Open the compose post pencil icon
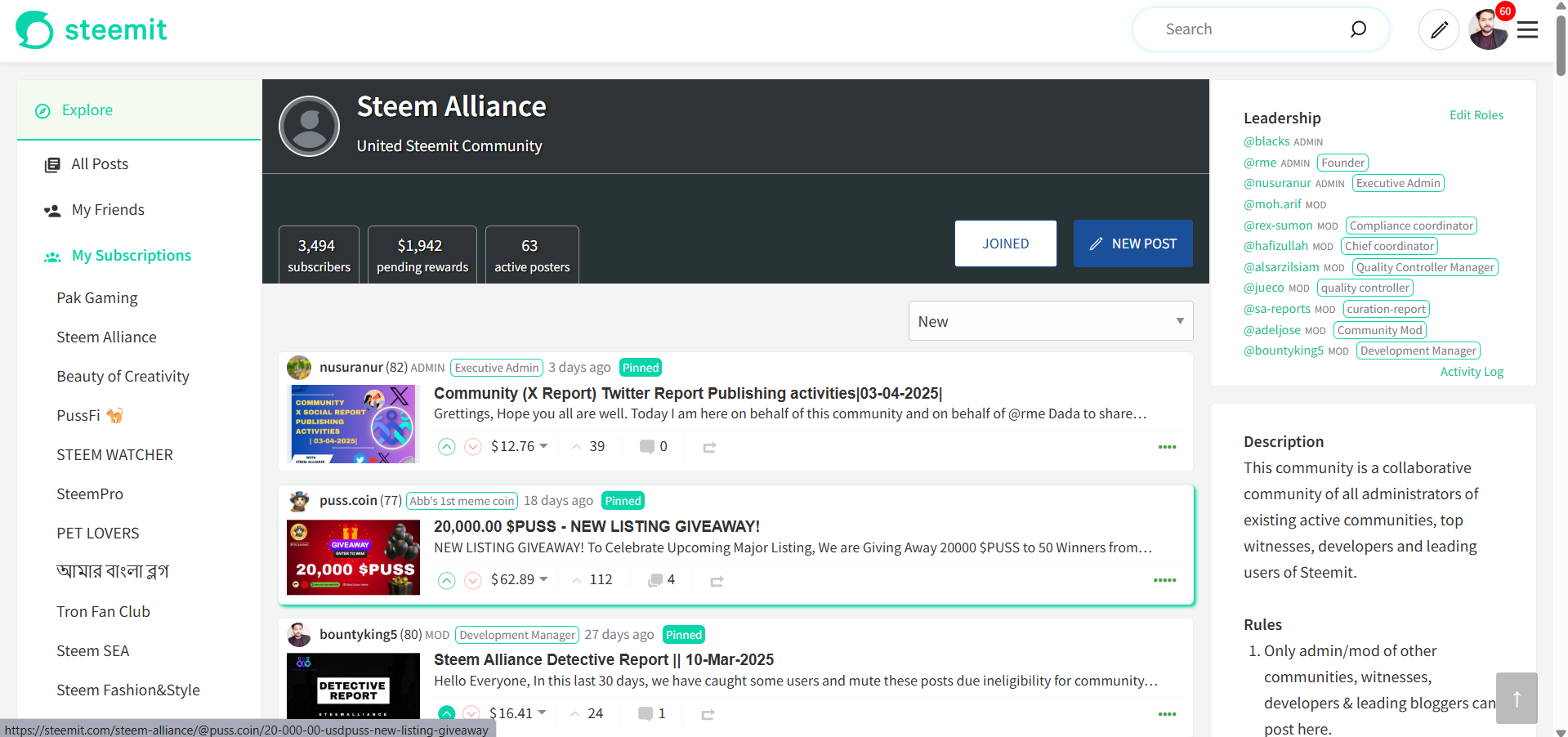 click(x=1439, y=30)
